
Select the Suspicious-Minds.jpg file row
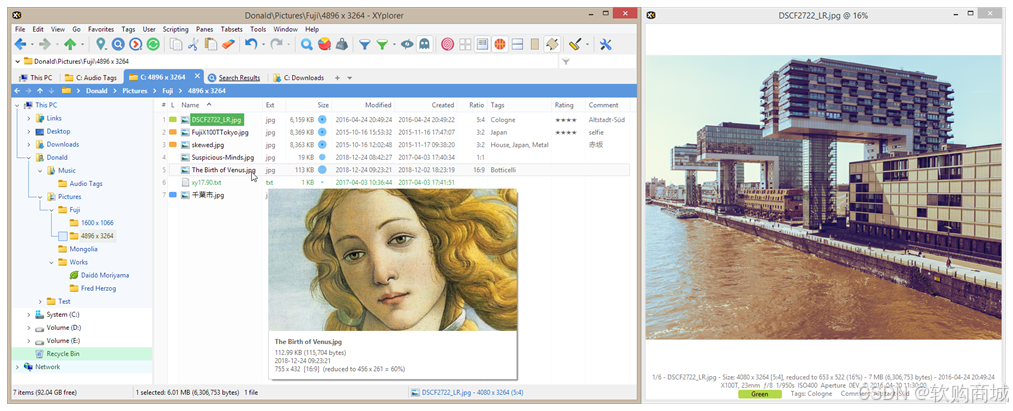coord(399,157)
